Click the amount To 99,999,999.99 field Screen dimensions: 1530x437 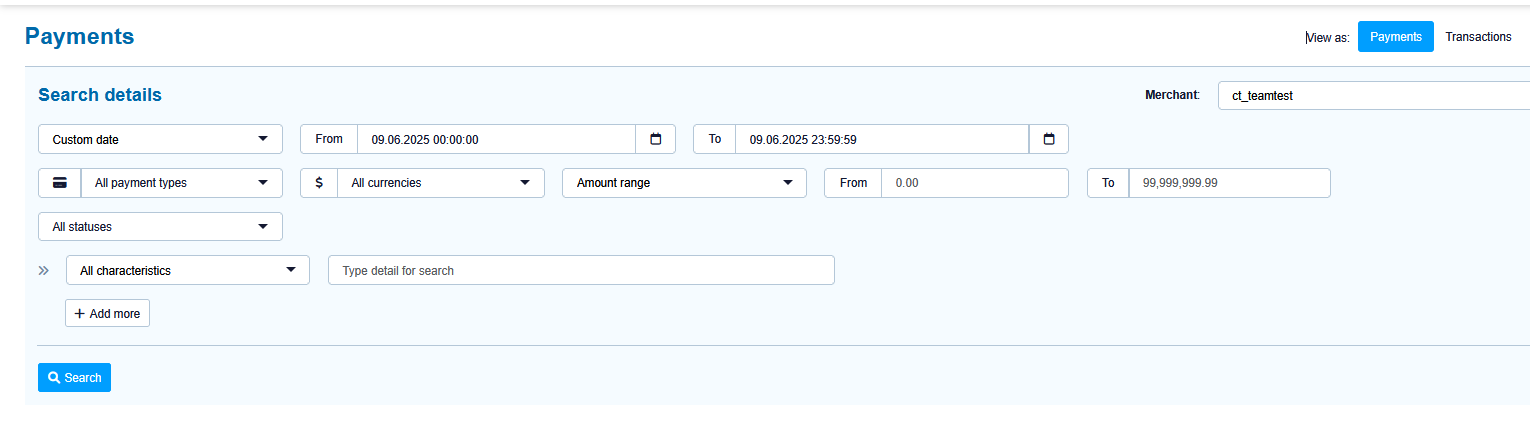click(x=1229, y=183)
